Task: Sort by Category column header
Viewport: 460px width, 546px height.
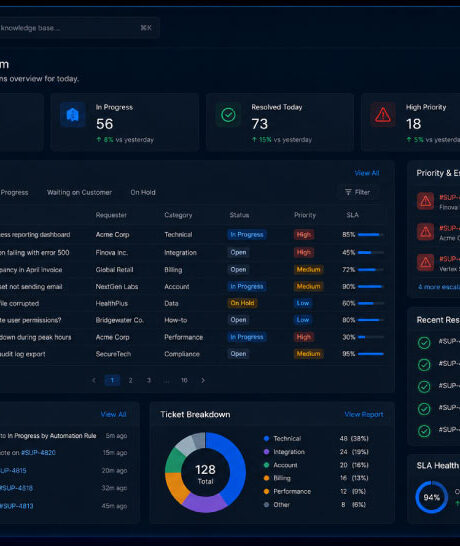Action: pos(178,215)
